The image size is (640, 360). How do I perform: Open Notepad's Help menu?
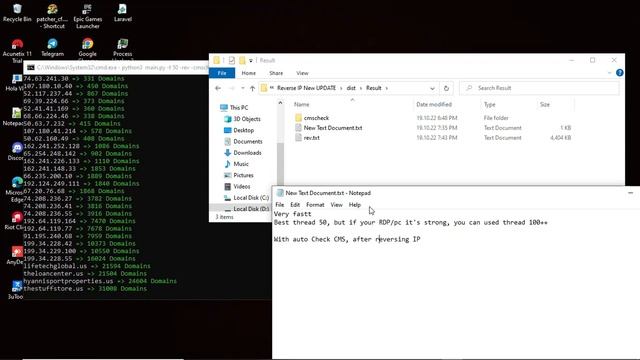click(355, 204)
